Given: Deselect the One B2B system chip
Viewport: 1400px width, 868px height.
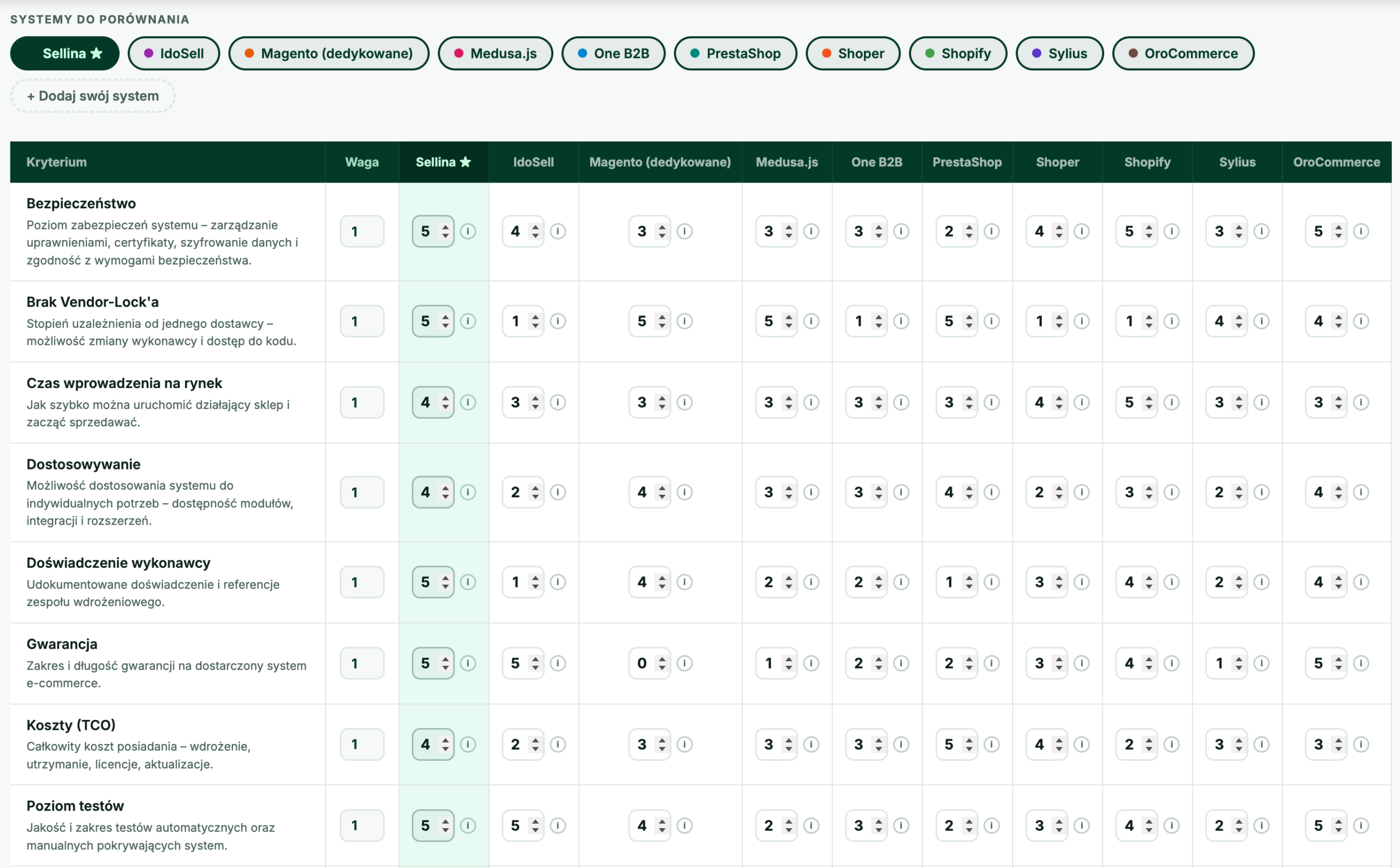Looking at the screenshot, I should pos(613,54).
